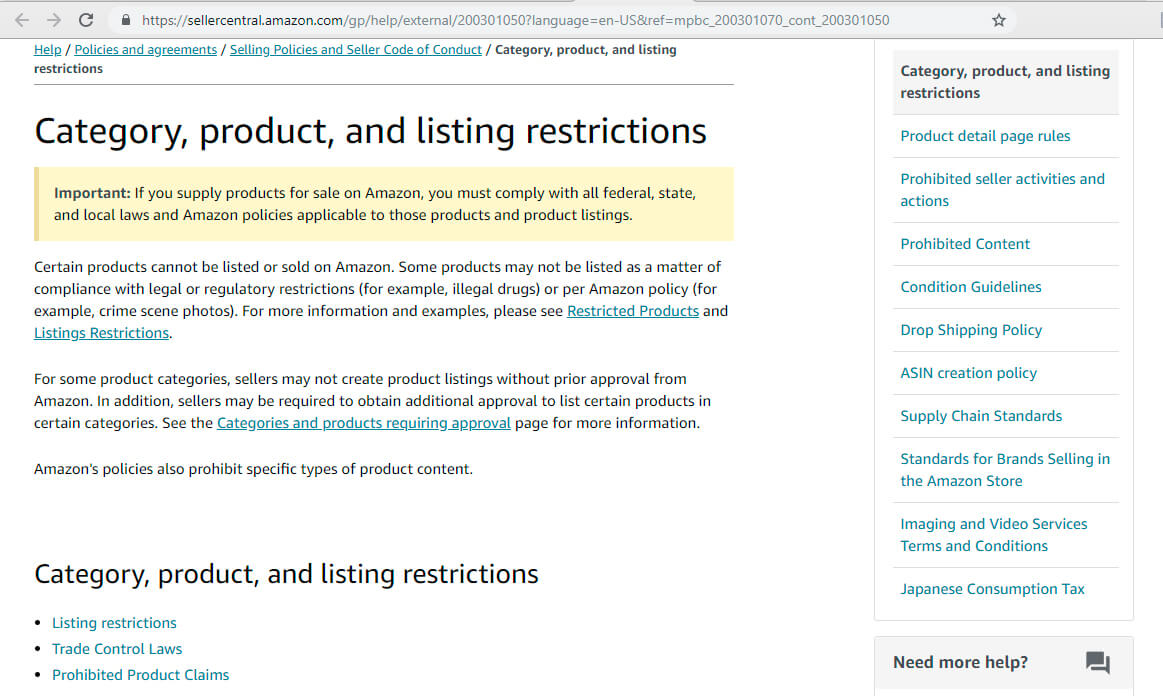
Task: Open the Prohibited Product Claims bullet link
Action: tap(140, 674)
